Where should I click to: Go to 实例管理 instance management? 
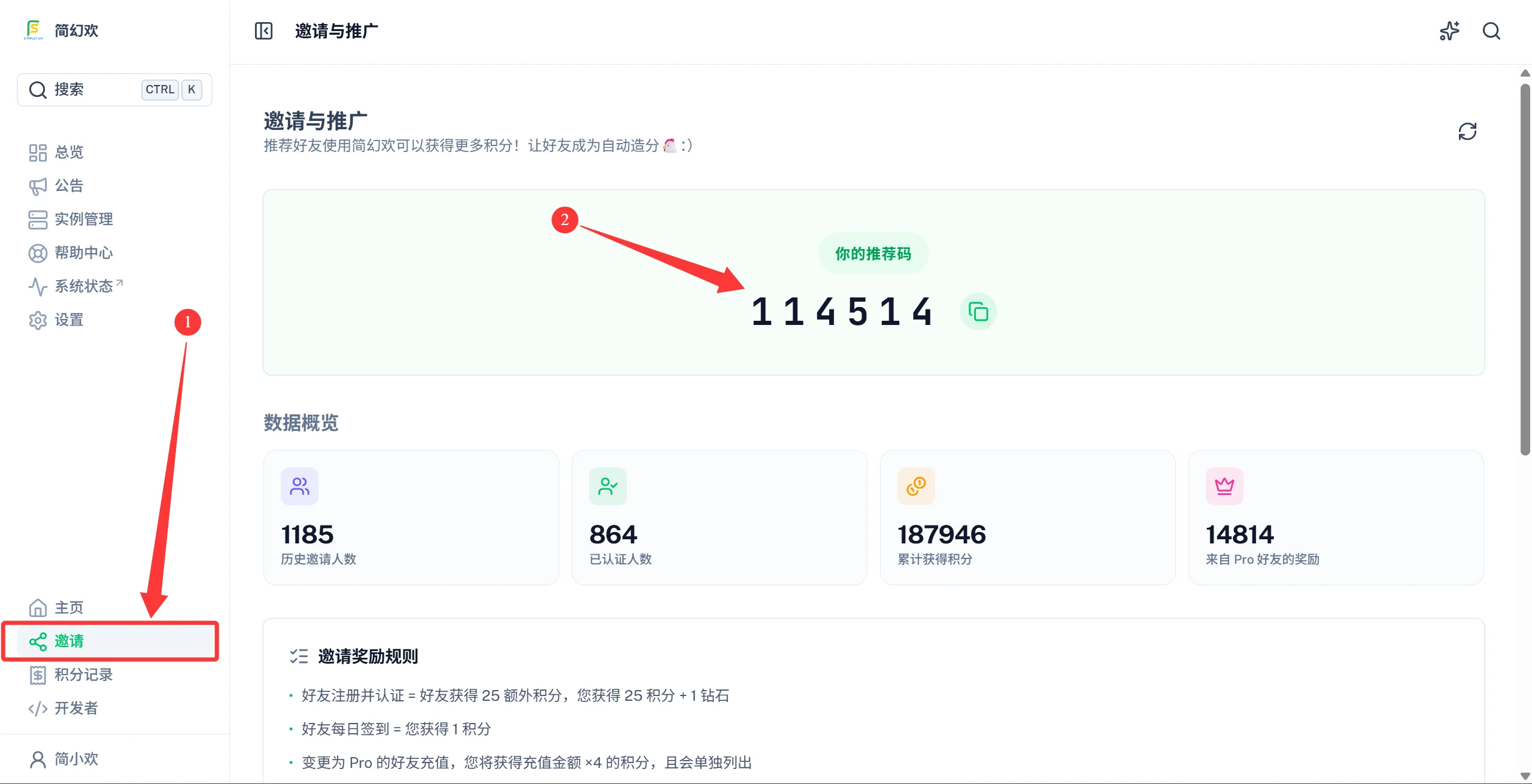click(115, 219)
